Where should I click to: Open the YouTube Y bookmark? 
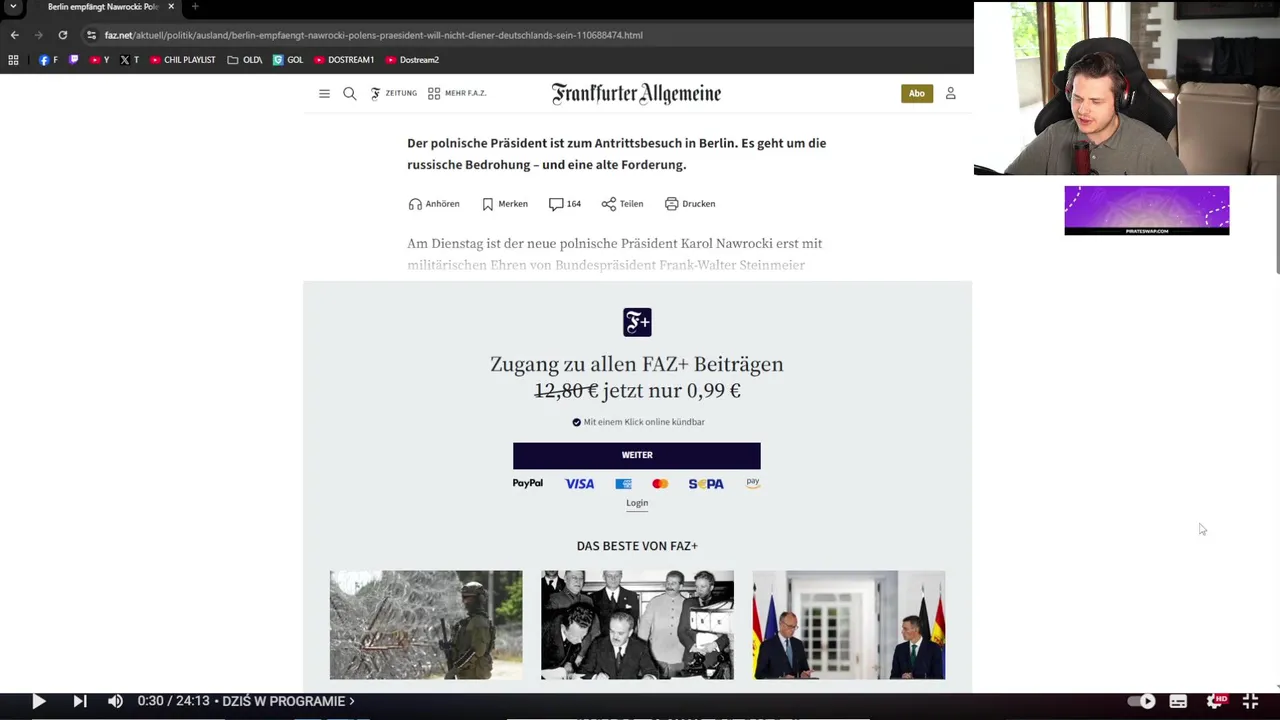[99, 60]
